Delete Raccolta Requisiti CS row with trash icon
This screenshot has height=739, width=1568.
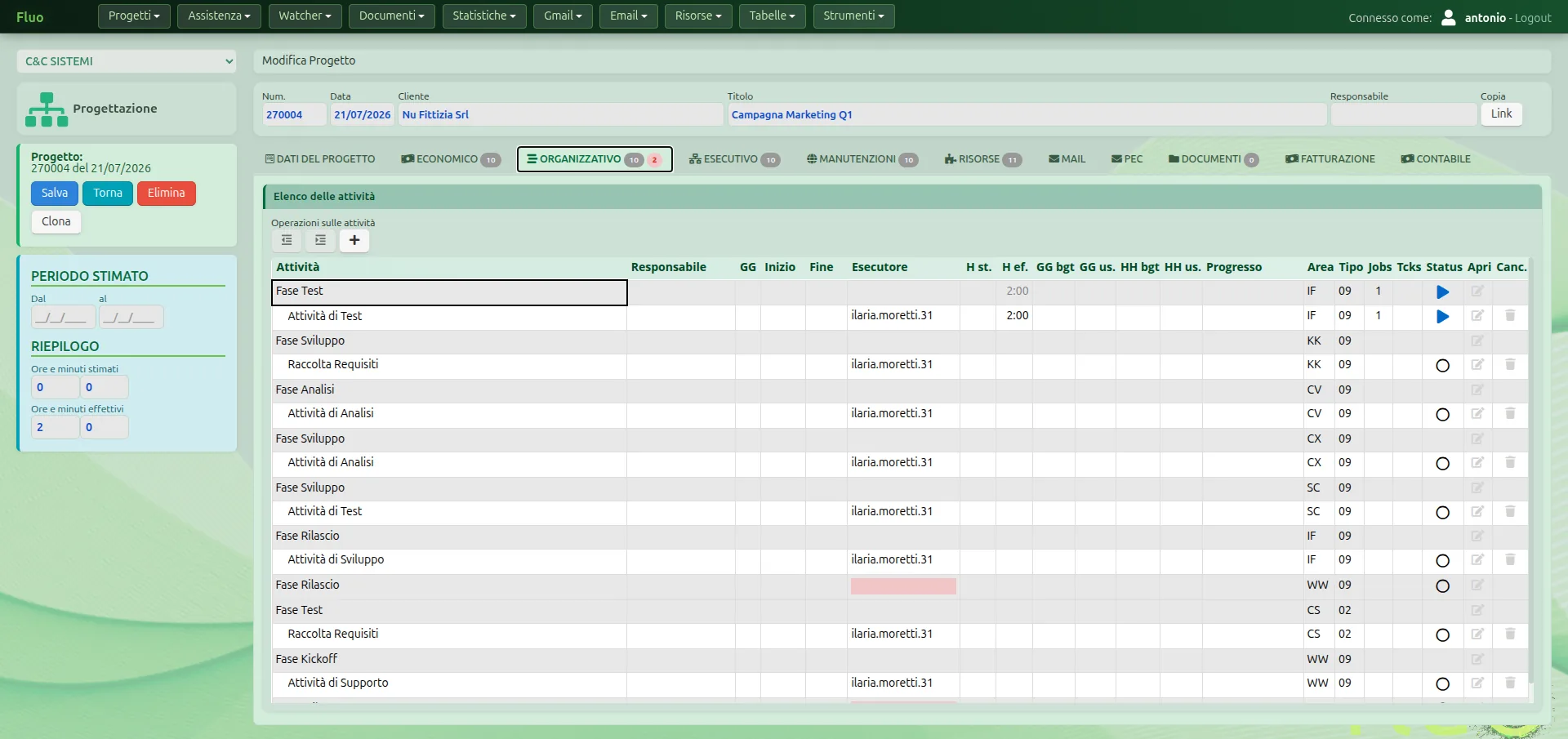tap(1510, 634)
